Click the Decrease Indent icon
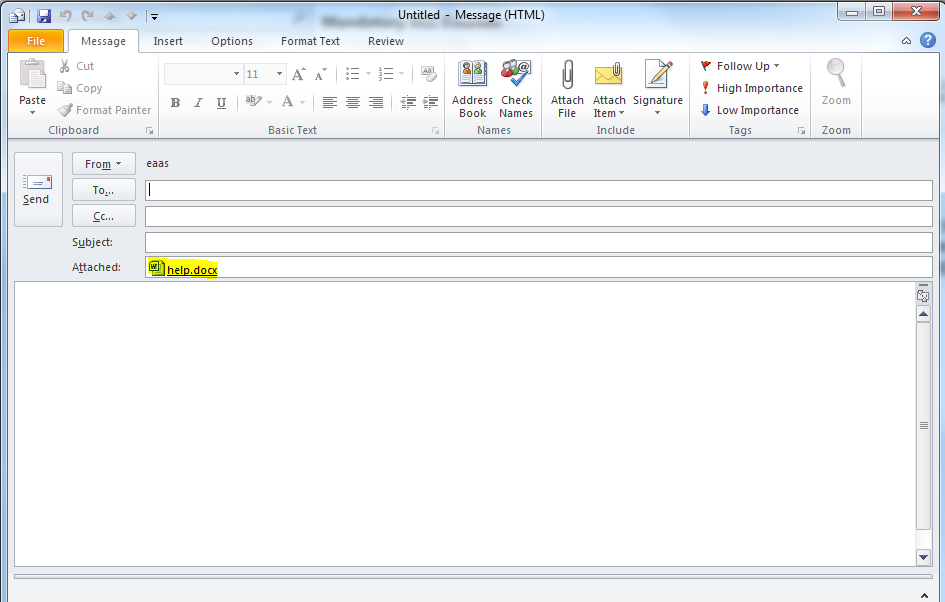Image resolution: width=945 pixels, height=602 pixels. click(408, 102)
